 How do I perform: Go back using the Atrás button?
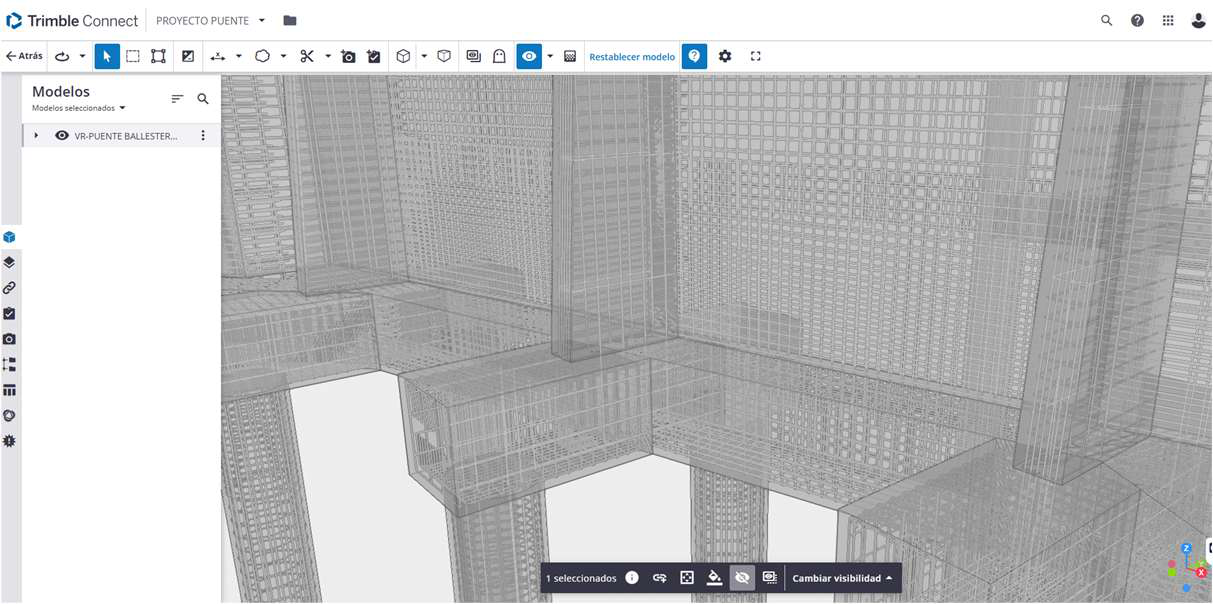pyautogui.click(x=24, y=57)
